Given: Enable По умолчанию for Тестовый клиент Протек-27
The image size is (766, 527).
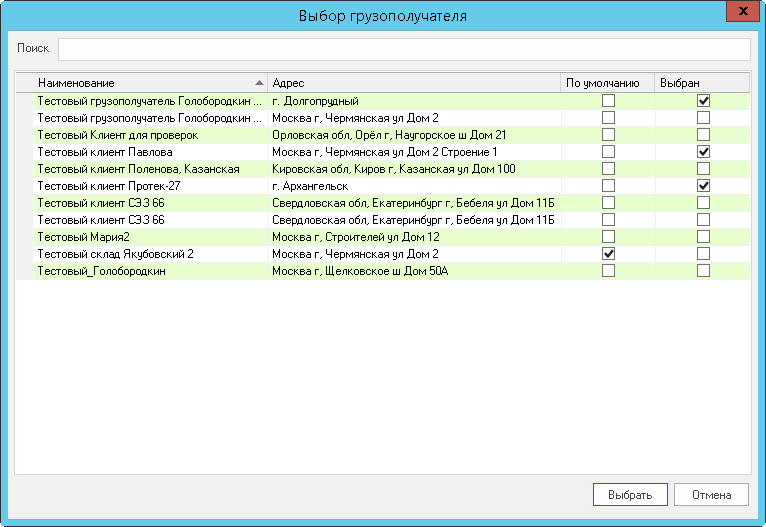Looking at the screenshot, I should pos(608,186).
